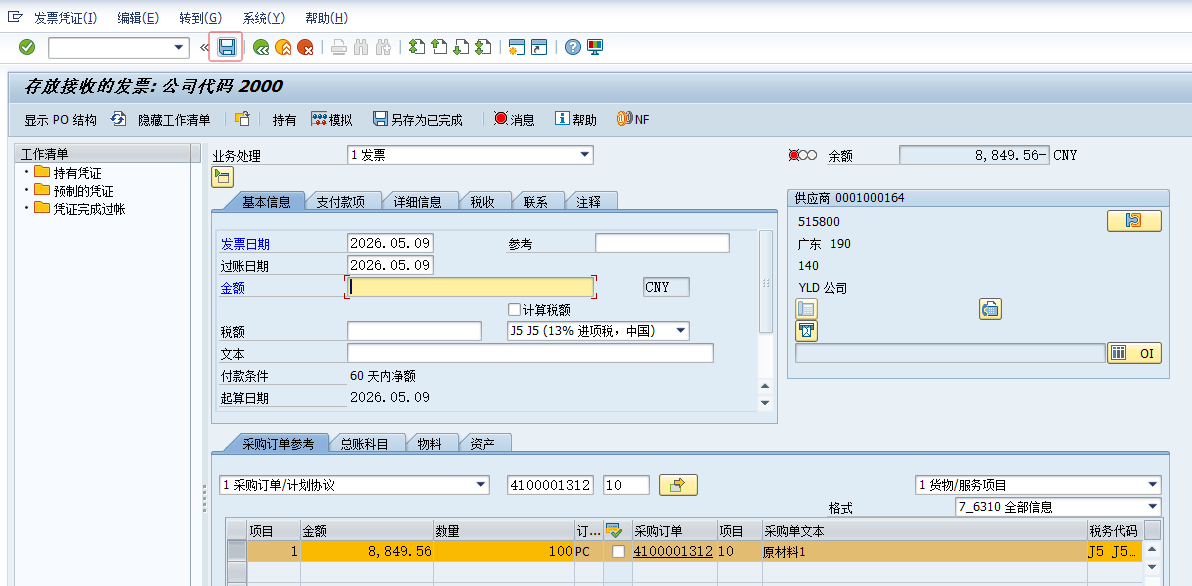The width and height of the screenshot is (1192, 586).
Task: Click the small header toggle icon under 业务处理
Action: (x=221, y=178)
